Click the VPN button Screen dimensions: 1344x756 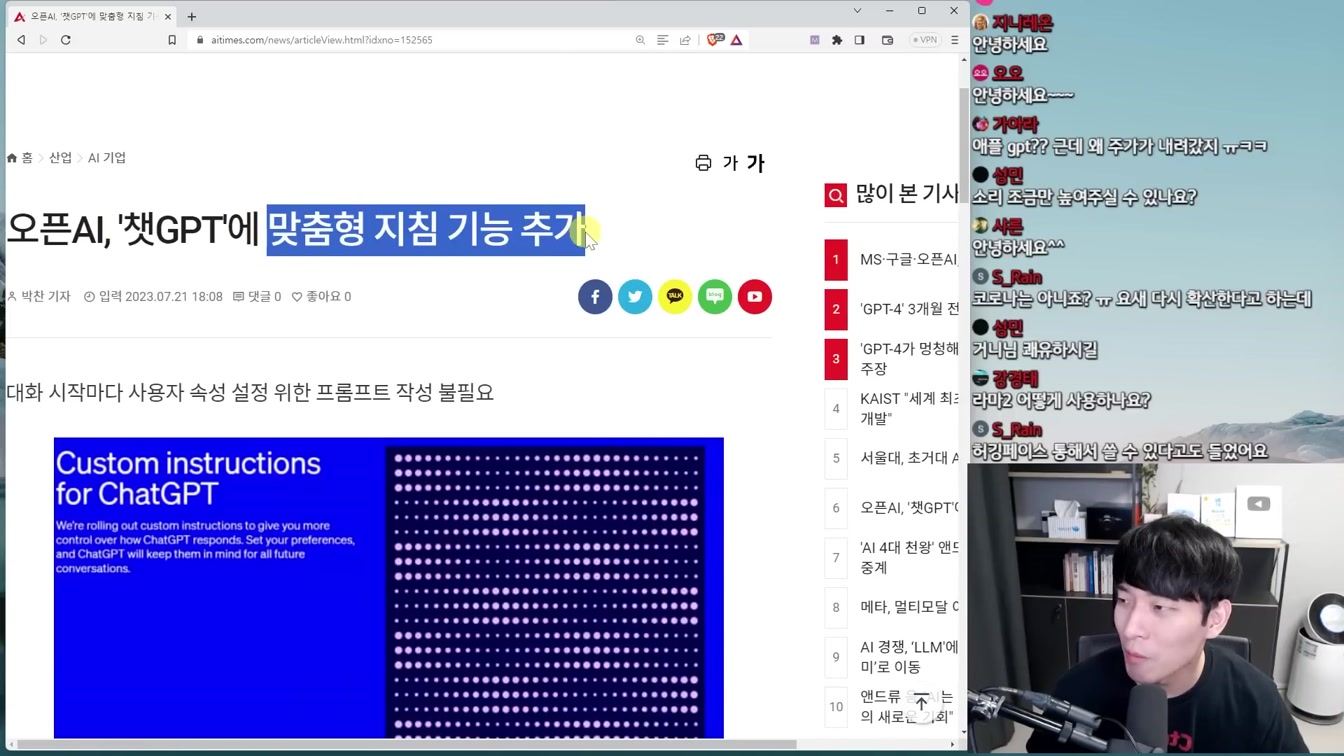click(924, 40)
